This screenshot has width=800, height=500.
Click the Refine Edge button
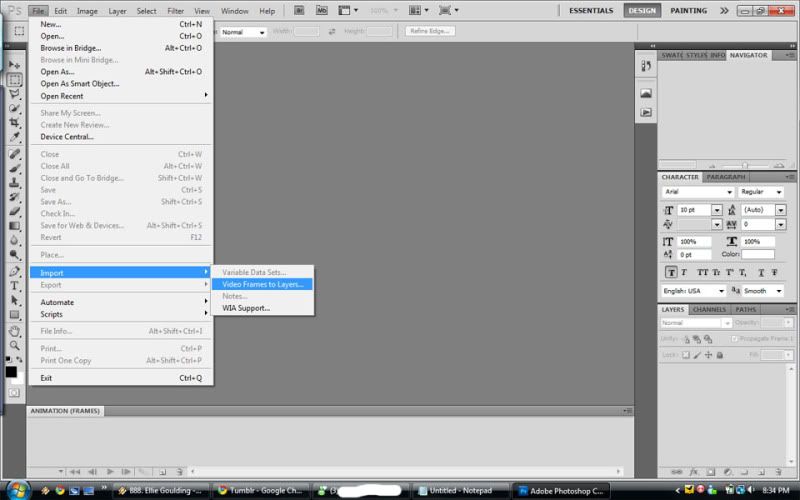430,31
